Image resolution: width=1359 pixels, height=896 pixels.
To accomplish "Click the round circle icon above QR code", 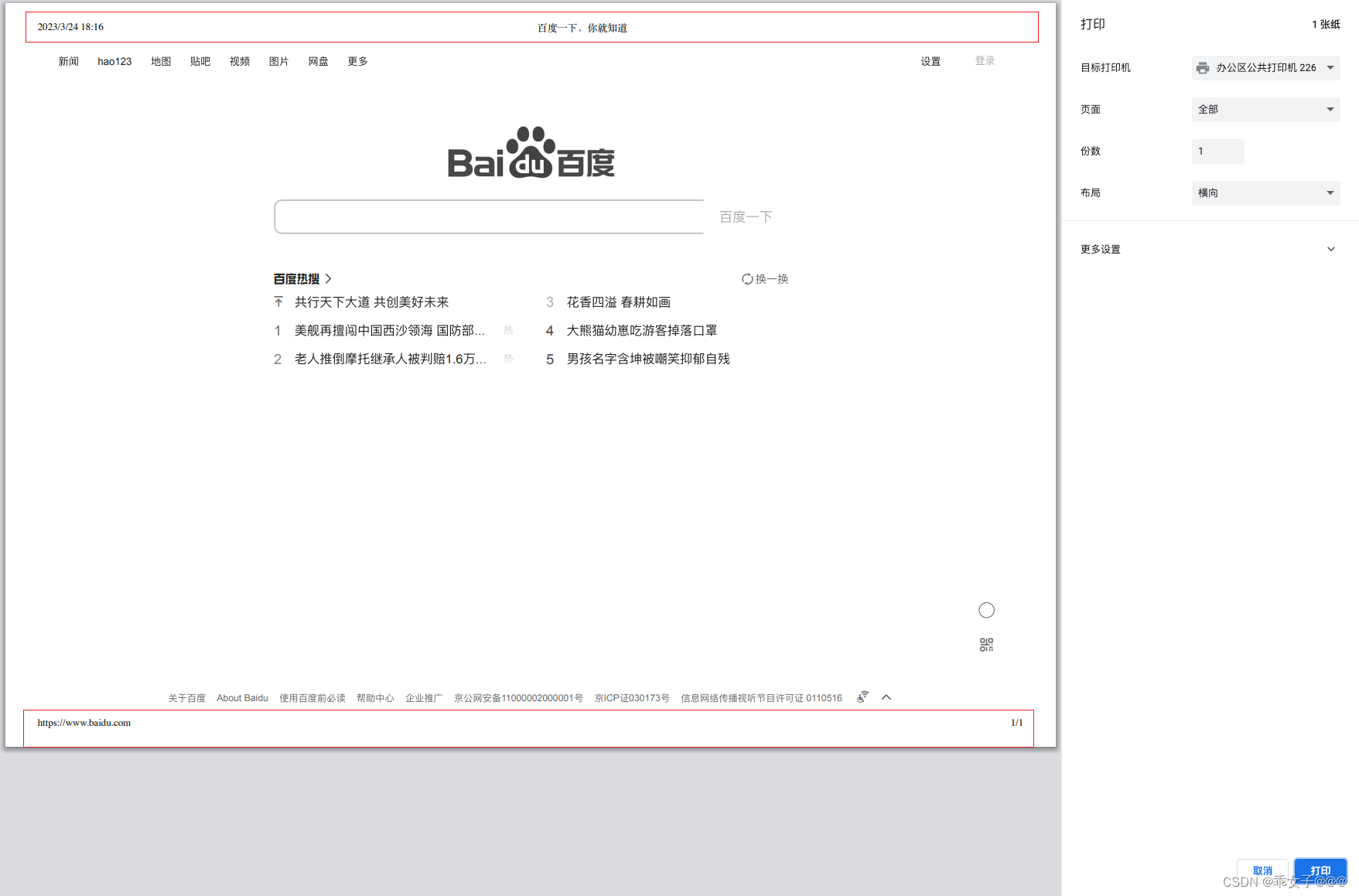I will (x=986, y=611).
